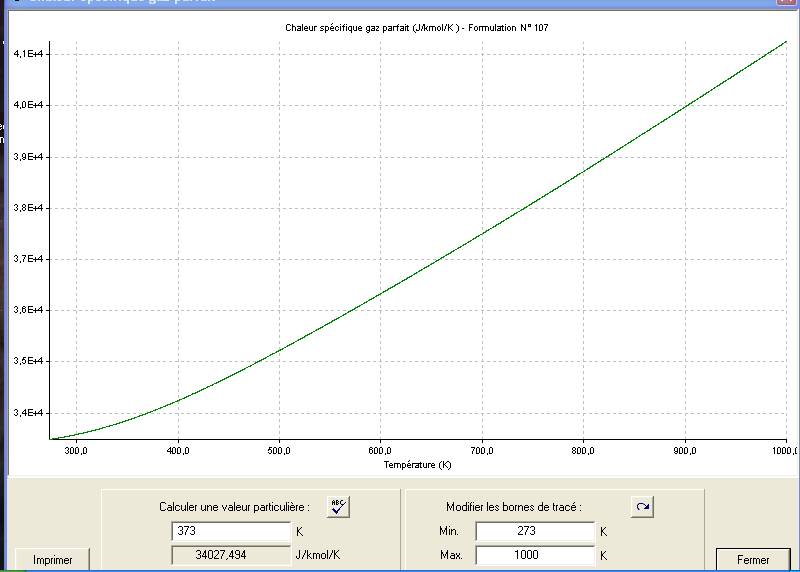Click the y-axis tick label 3,4E+4
The width and height of the screenshot is (800, 572).
point(31,412)
